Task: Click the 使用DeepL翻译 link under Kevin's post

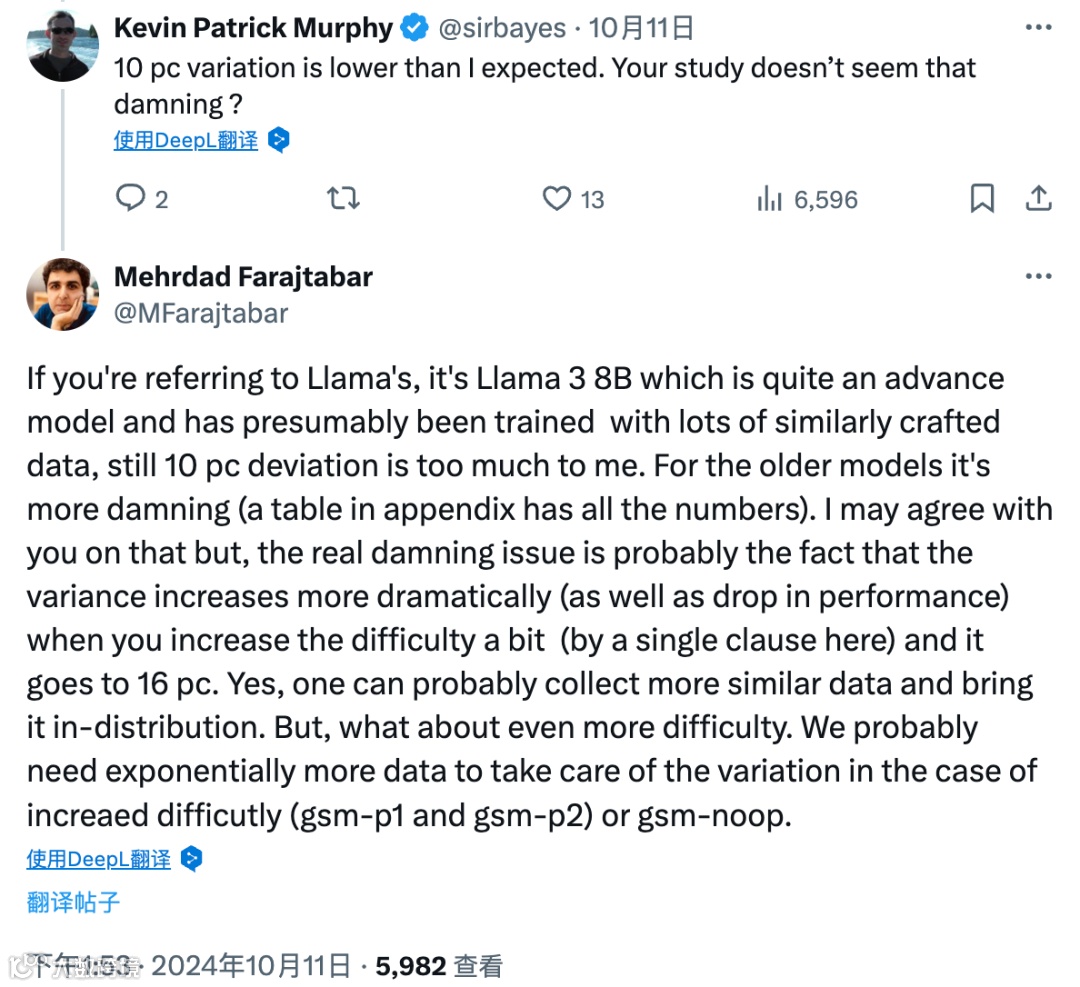Action: click(186, 141)
